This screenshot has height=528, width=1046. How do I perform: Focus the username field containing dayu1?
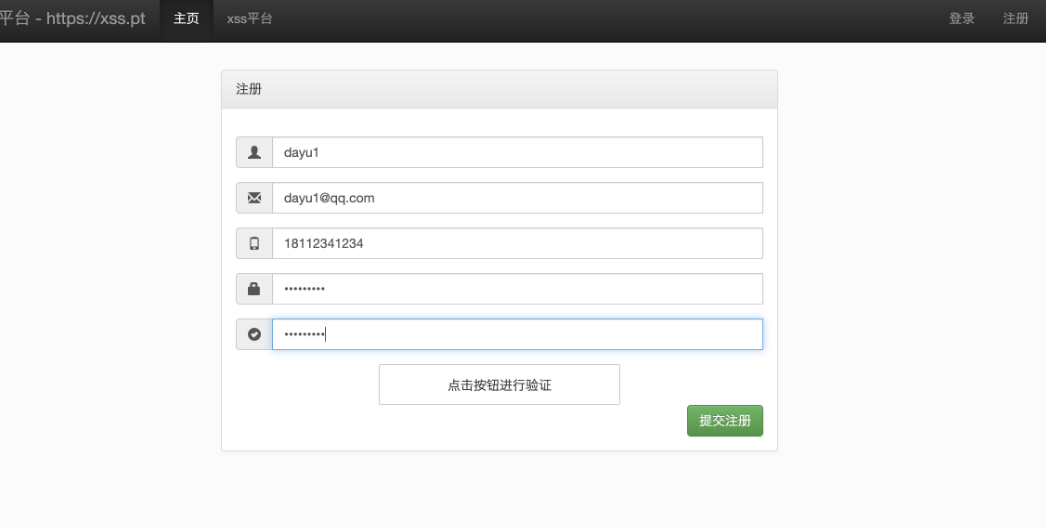[x=517, y=152]
